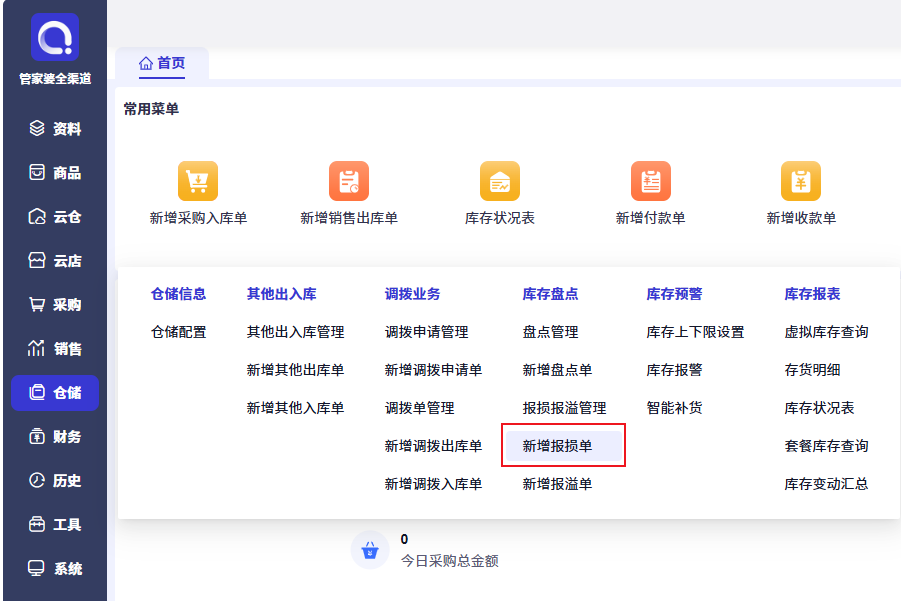Screen dimensions: 901x601
Task: Open 库存状况表 under 库存报表
Action: [819, 408]
